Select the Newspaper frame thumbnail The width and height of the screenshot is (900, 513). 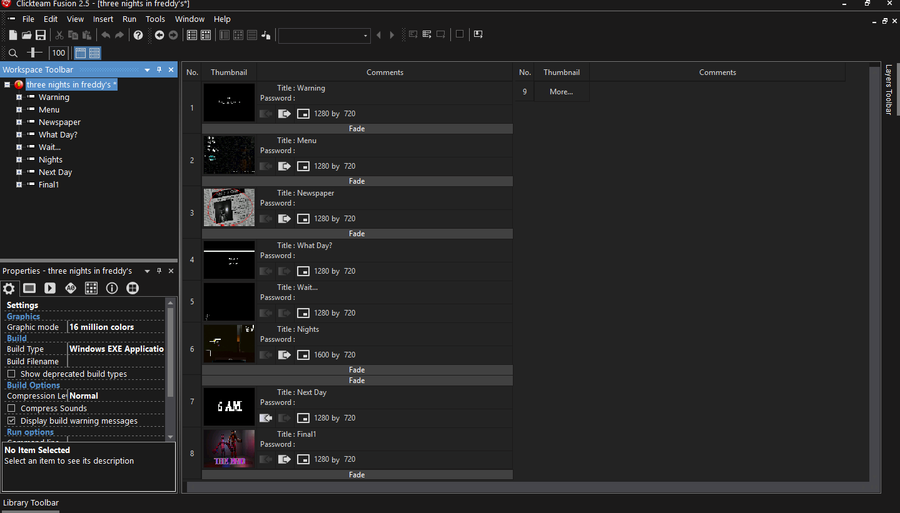point(229,207)
